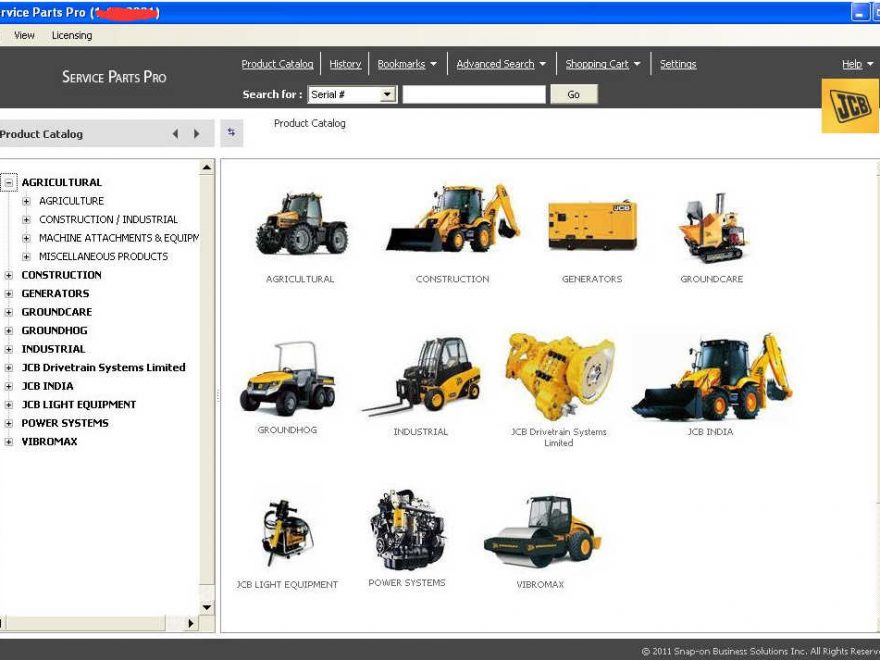Open the Agricultural tractor thumbnail
This screenshot has width=880, height=660.
coord(301,223)
